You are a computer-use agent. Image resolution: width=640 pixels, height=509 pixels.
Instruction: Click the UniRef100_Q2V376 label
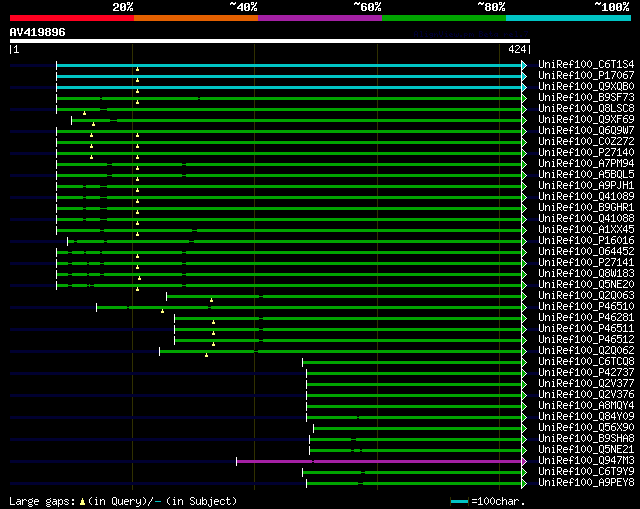(586, 395)
